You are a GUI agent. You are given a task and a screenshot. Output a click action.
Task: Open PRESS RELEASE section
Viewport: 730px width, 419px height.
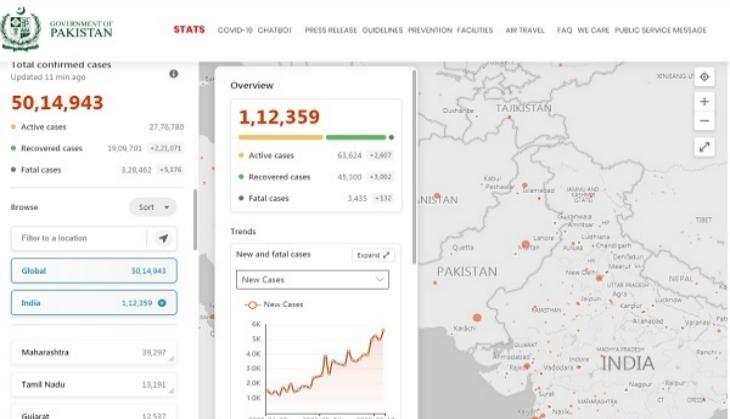click(x=331, y=30)
